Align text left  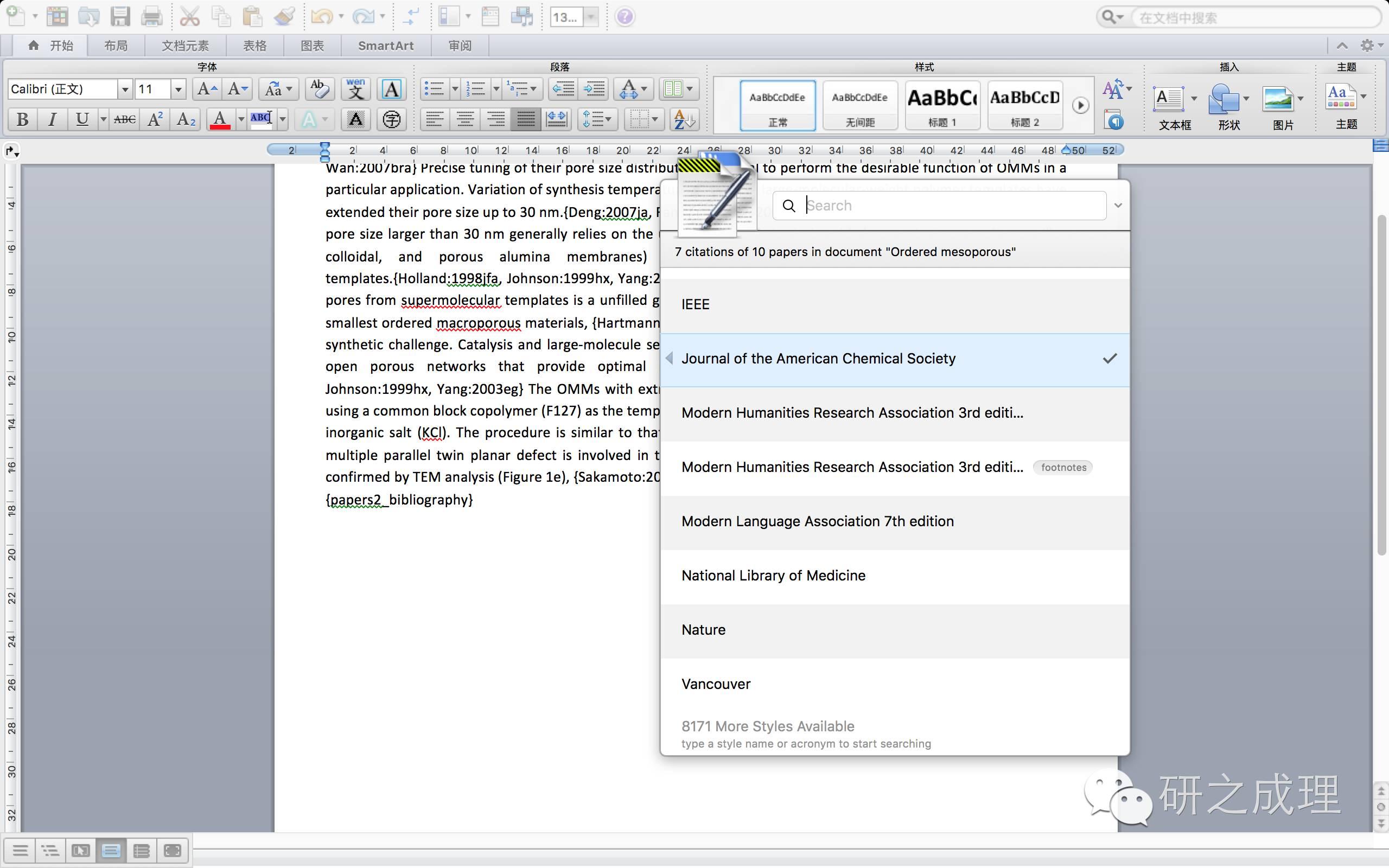pyautogui.click(x=435, y=119)
